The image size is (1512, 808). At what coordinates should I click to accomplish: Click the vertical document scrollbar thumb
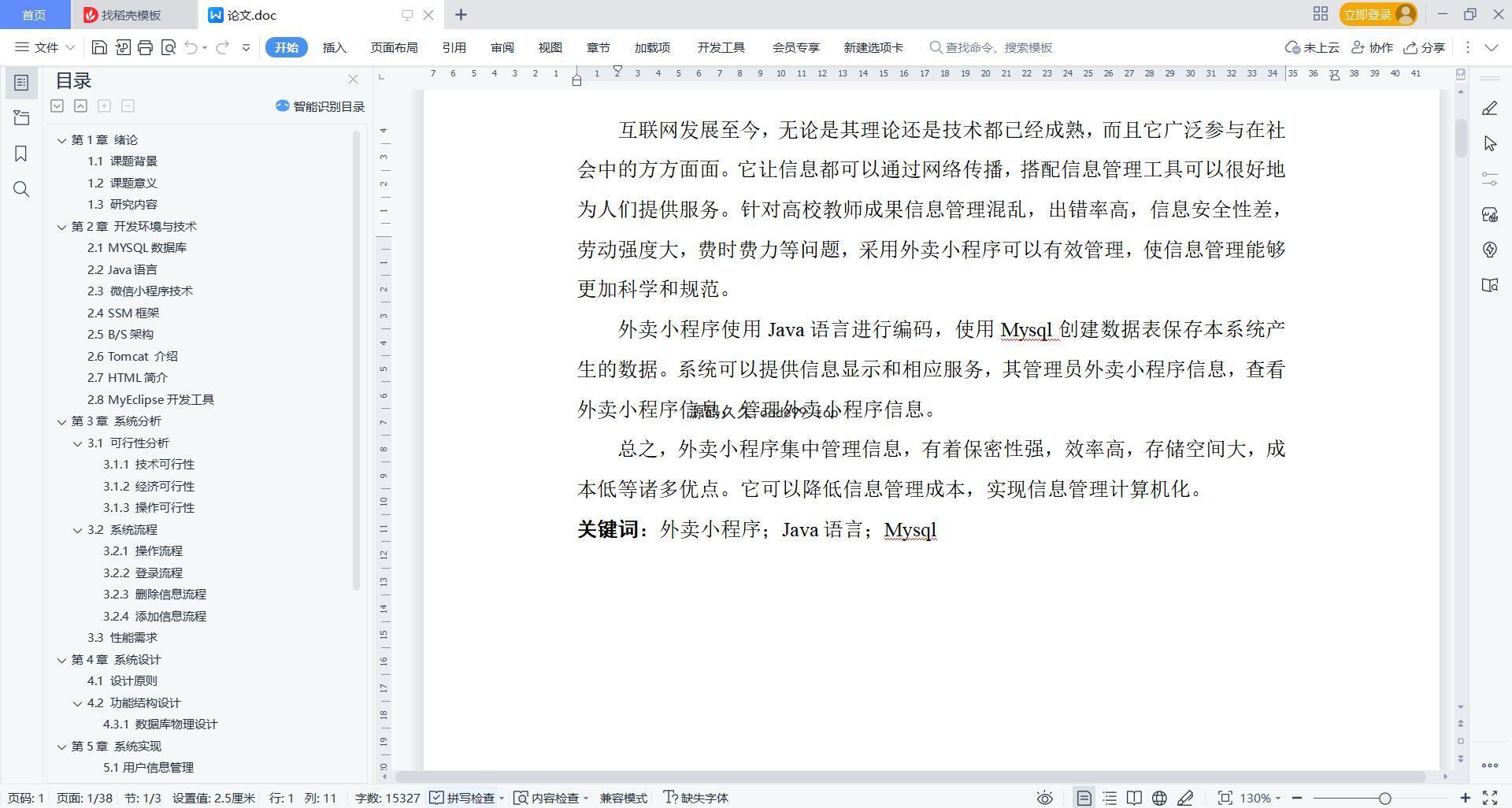click(1461, 138)
